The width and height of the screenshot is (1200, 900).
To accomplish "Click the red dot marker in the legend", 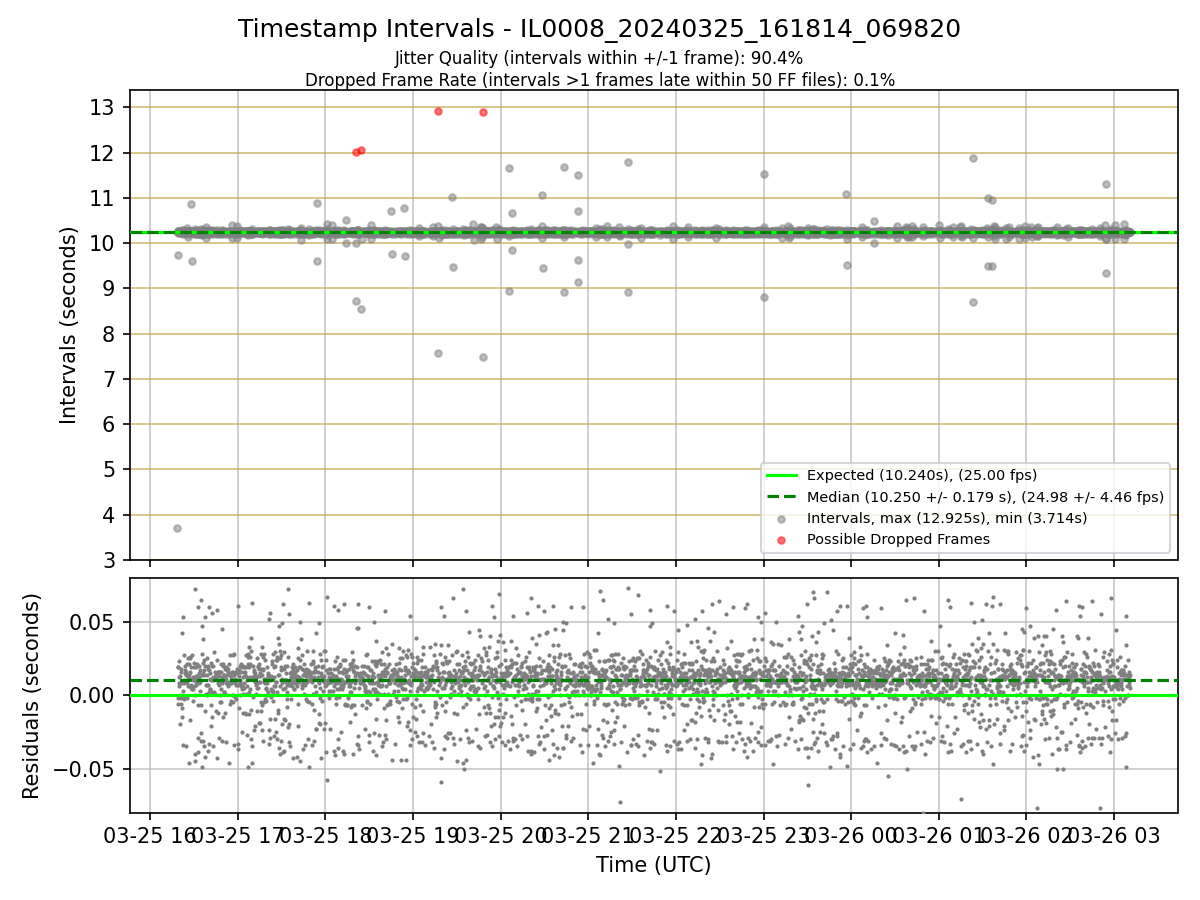I will (x=782, y=539).
